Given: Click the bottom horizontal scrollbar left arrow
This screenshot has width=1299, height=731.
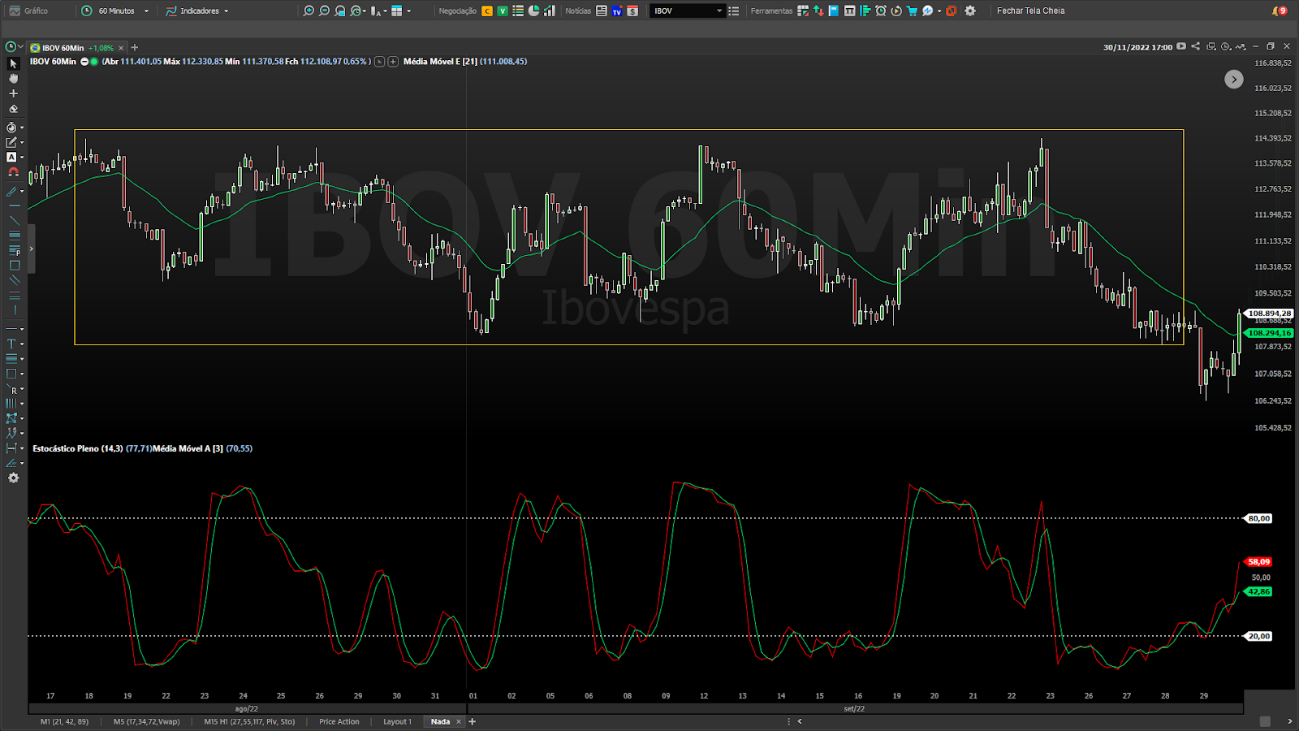Looking at the screenshot, I should pos(799,721).
